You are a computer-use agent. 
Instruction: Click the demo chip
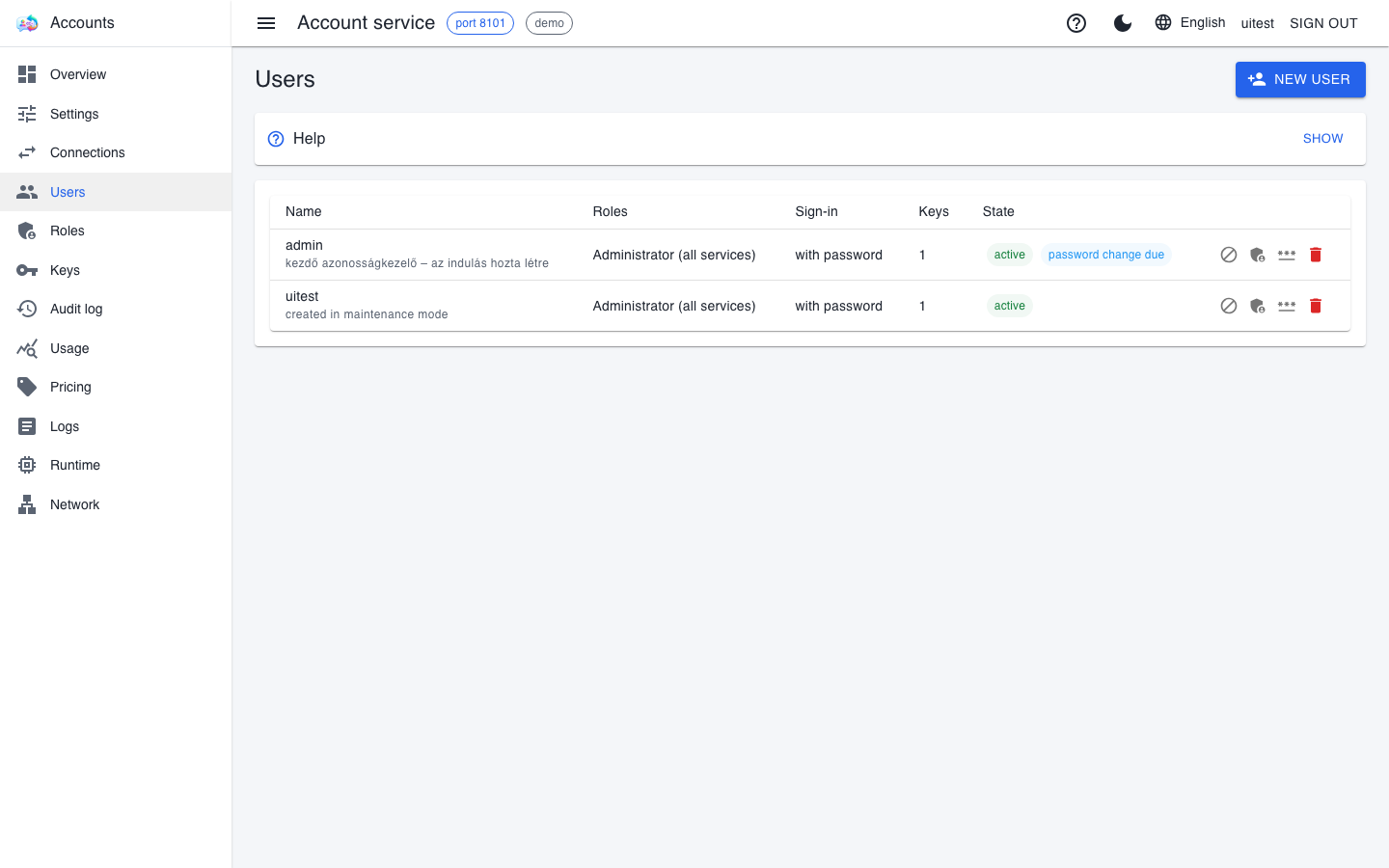click(549, 23)
